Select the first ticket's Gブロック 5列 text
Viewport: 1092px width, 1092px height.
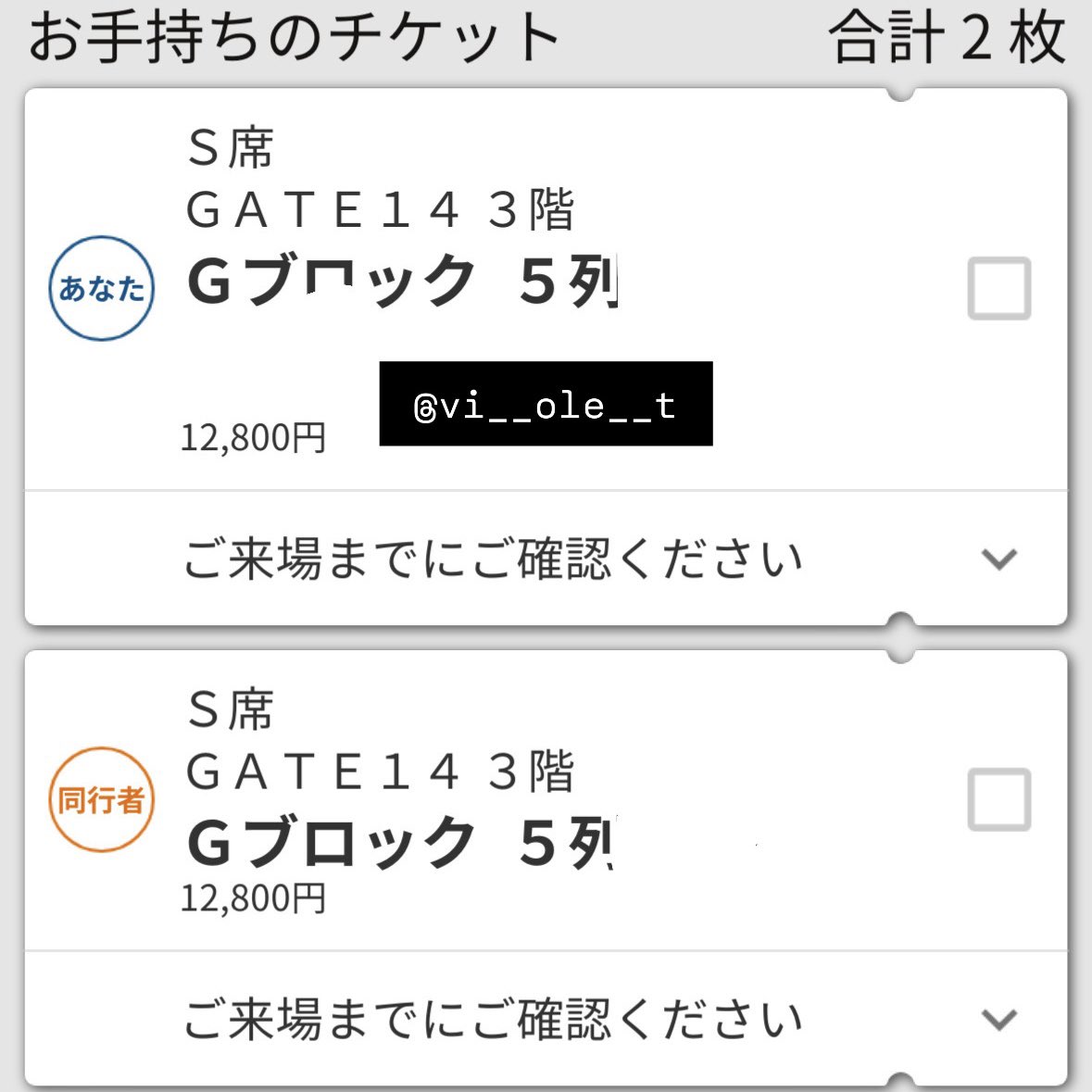tap(403, 281)
